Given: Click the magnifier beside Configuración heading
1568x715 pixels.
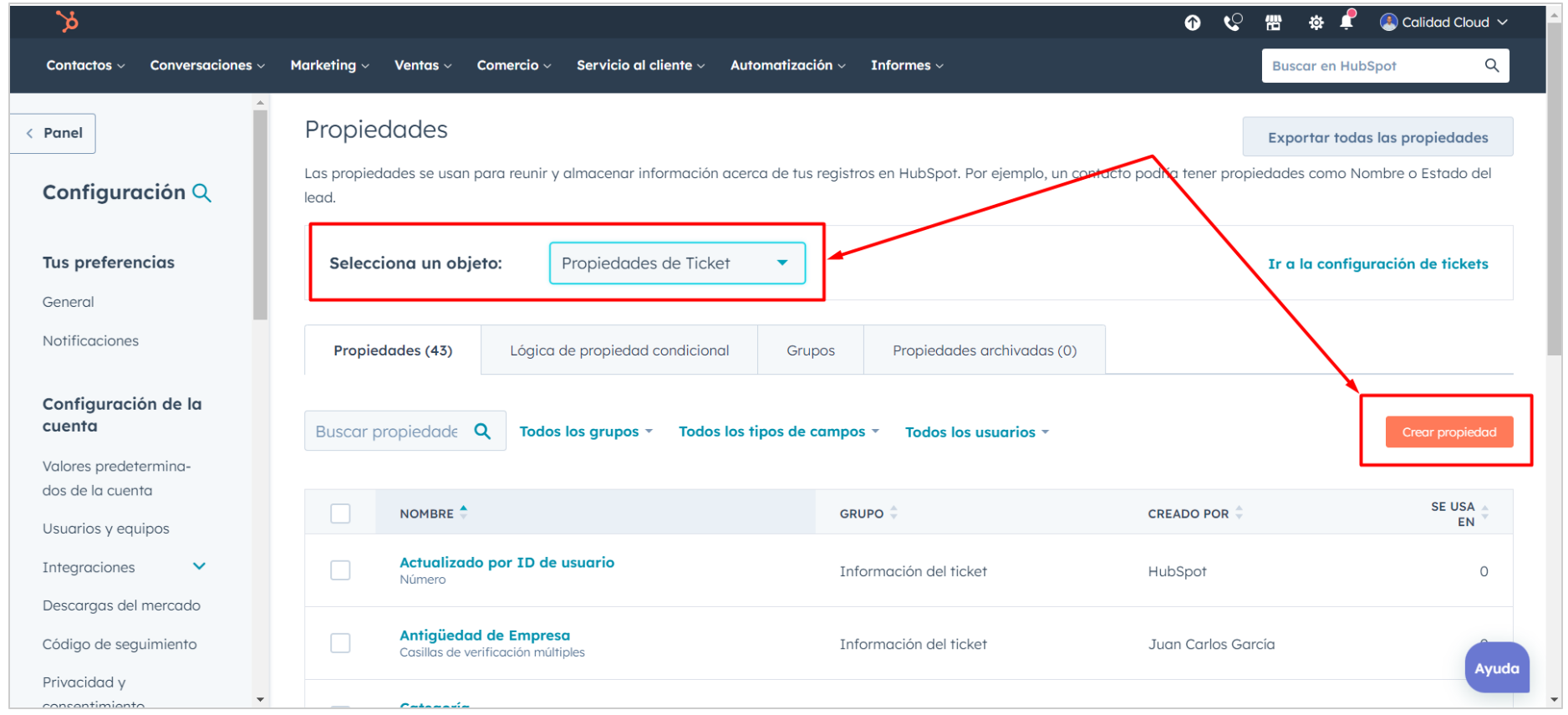Looking at the screenshot, I should point(201,193).
